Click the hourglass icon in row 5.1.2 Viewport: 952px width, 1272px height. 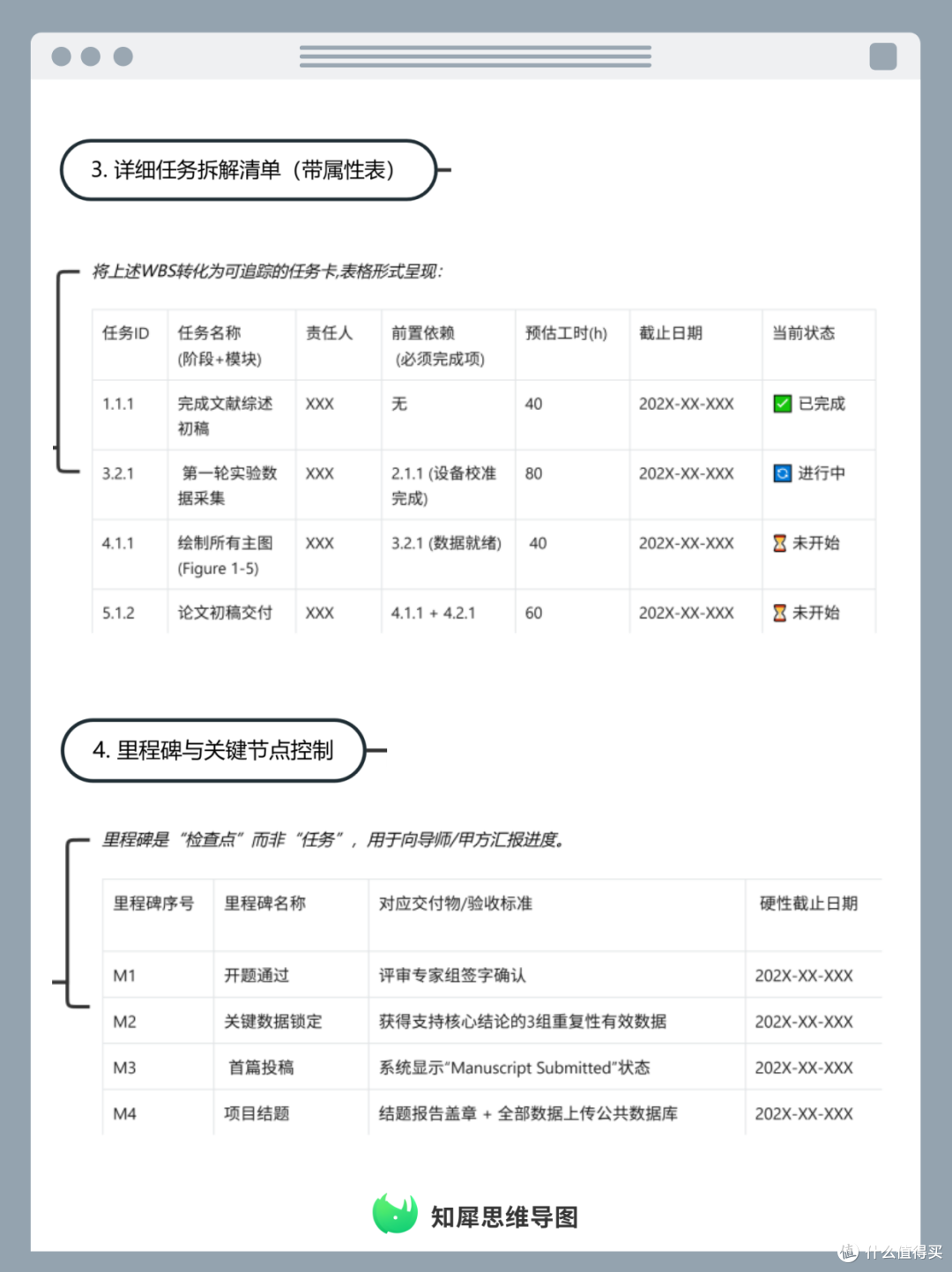(779, 613)
